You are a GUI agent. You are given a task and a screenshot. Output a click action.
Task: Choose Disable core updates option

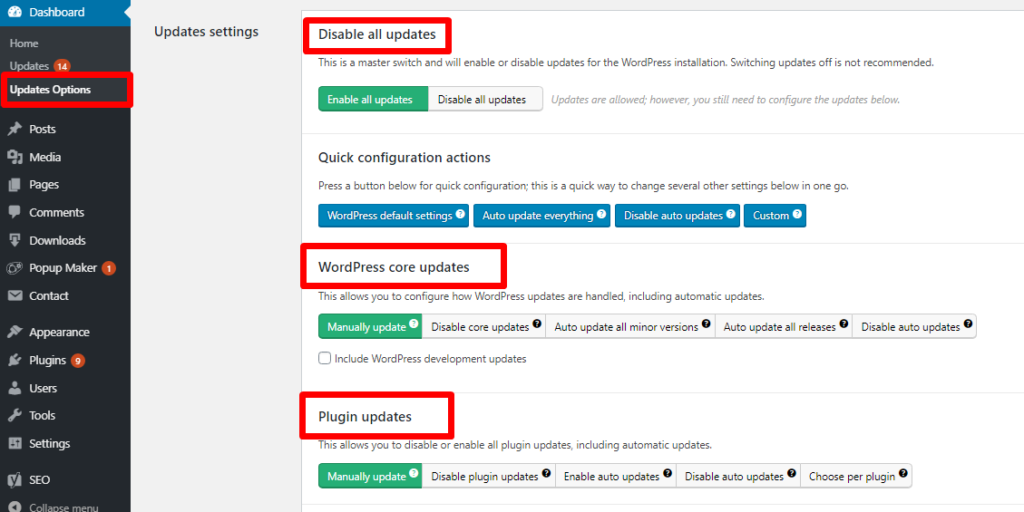[484, 327]
